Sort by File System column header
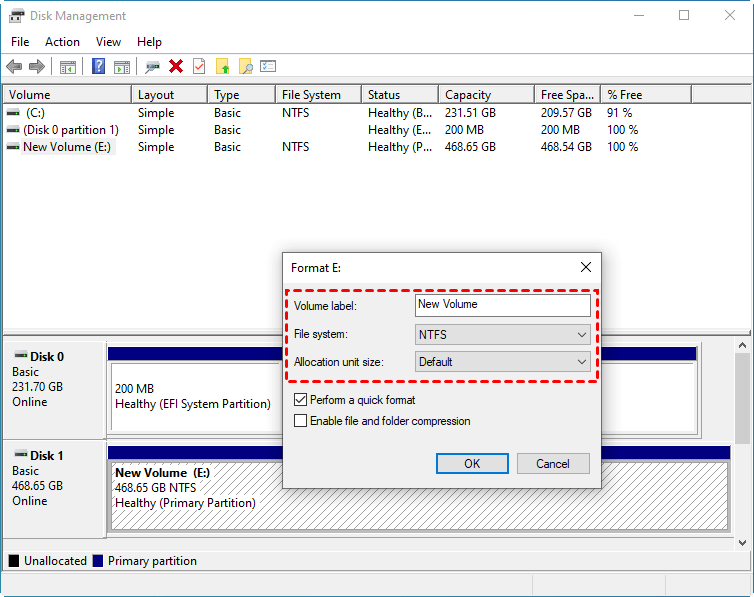This screenshot has height=597, width=754. tap(318, 95)
